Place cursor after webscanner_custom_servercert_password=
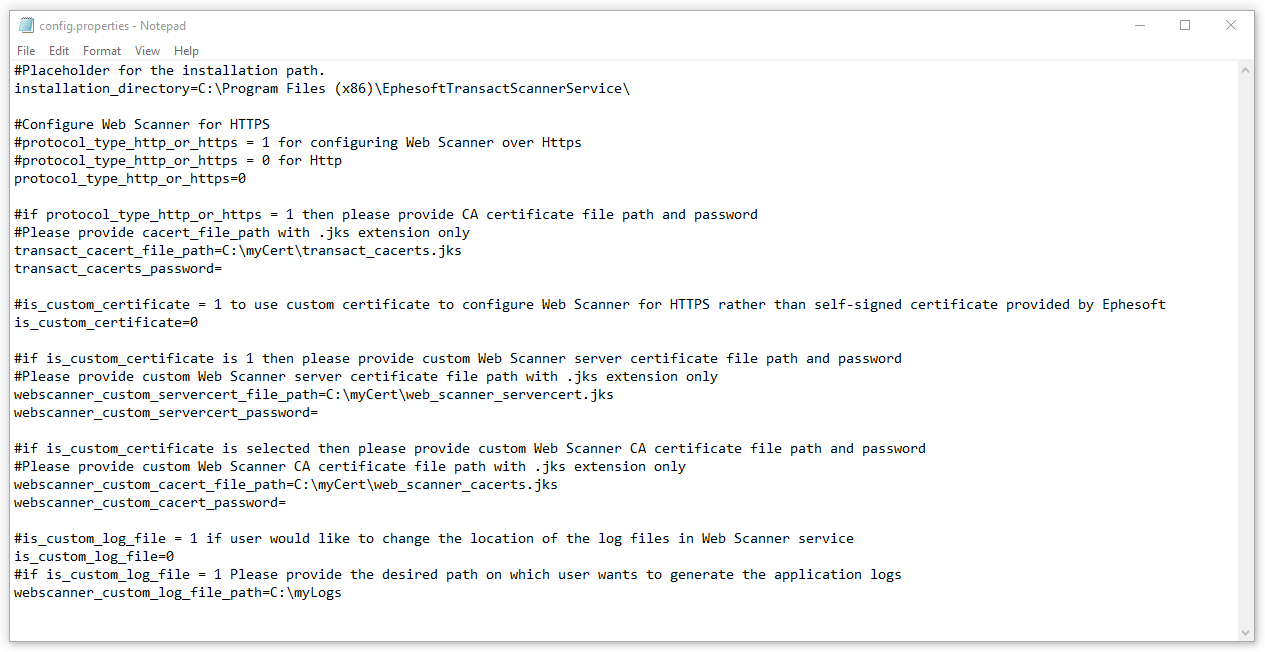This screenshot has width=1265, height=652. click(x=319, y=413)
